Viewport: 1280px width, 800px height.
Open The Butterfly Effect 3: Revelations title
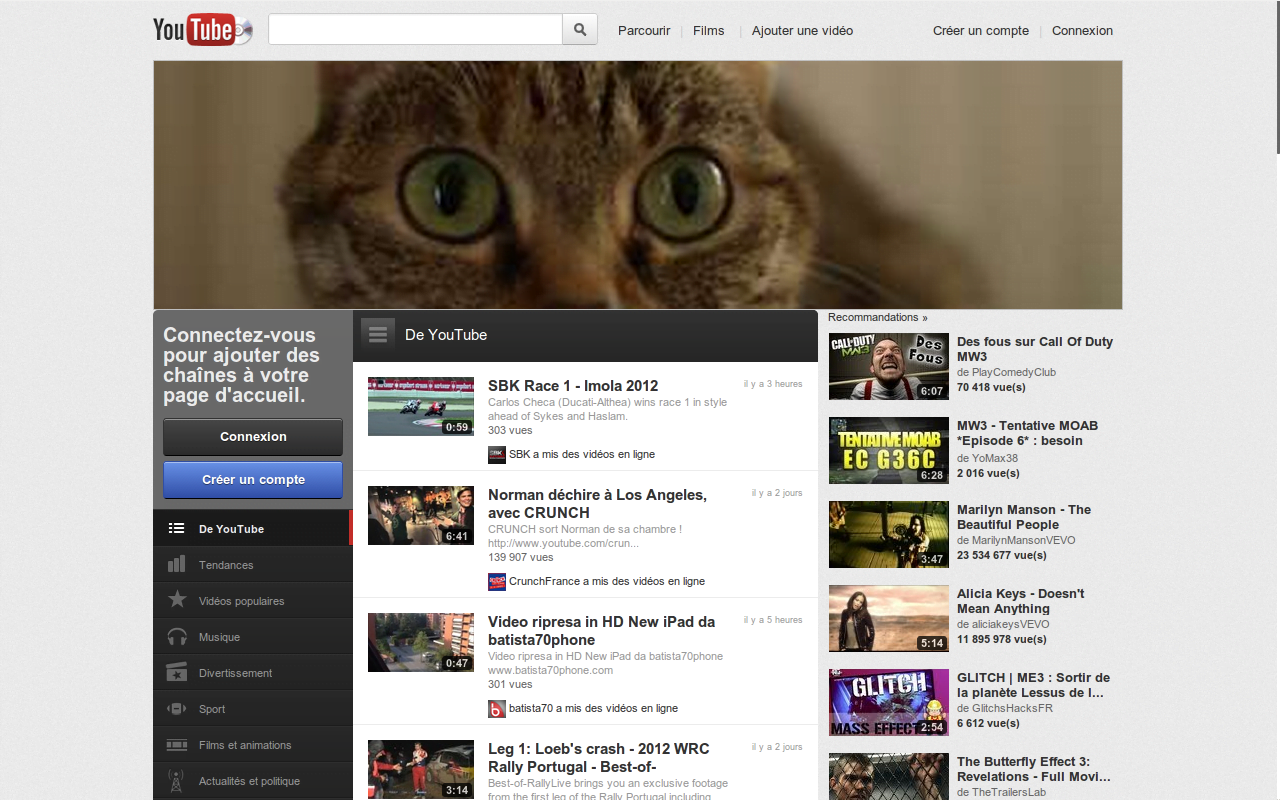coord(1034,769)
